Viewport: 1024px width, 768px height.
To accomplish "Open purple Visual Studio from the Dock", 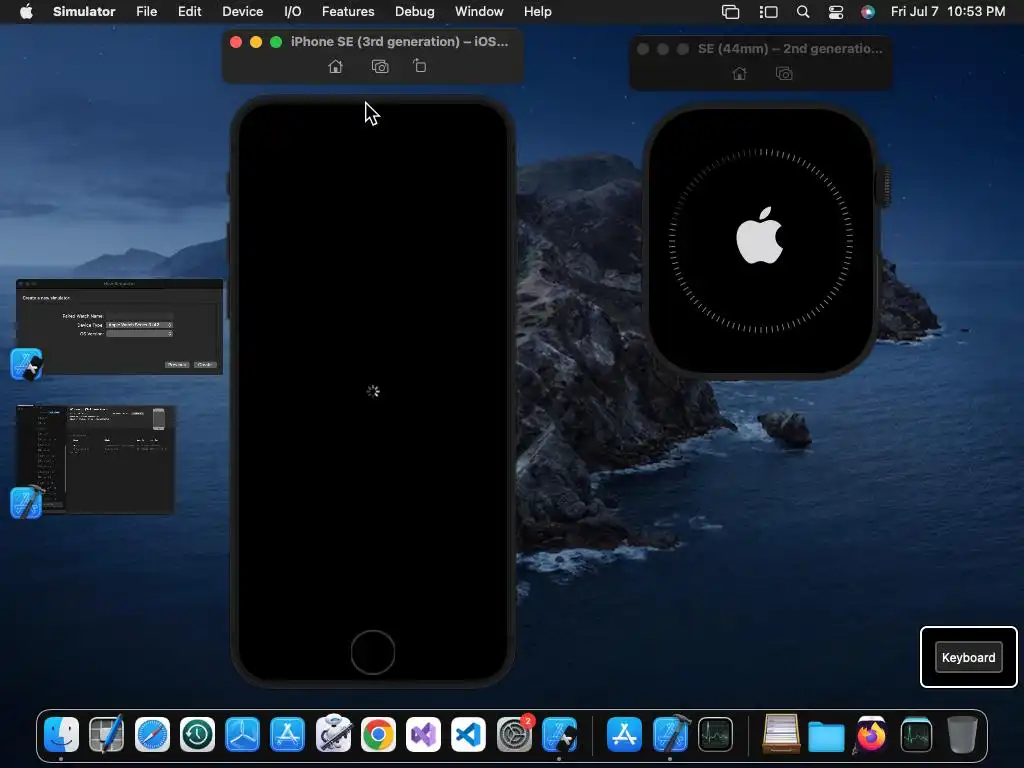I will pos(423,735).
